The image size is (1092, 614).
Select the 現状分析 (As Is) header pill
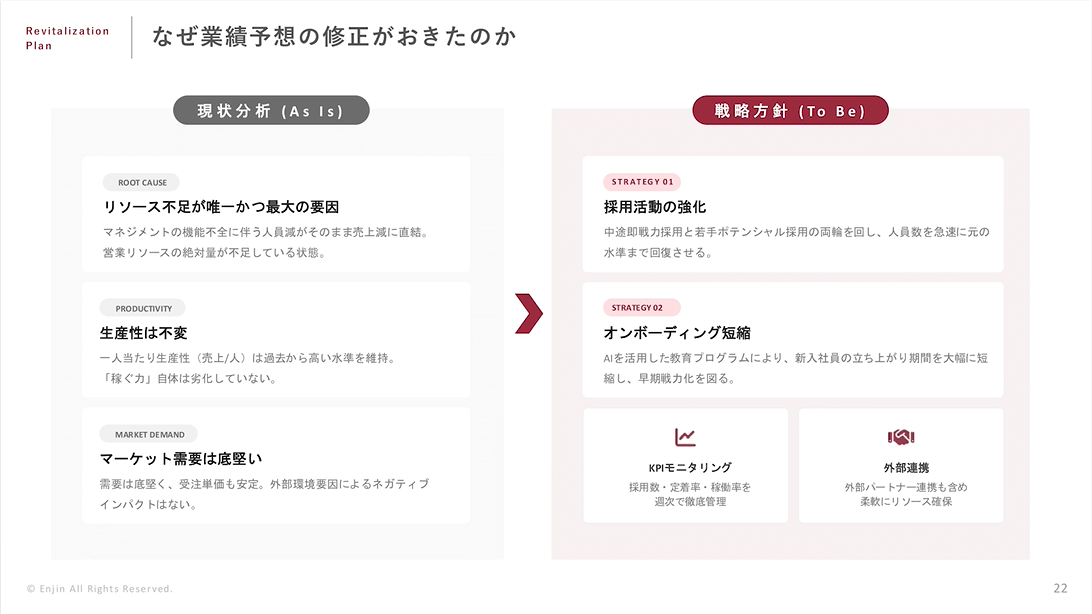[x=271, y=111]
